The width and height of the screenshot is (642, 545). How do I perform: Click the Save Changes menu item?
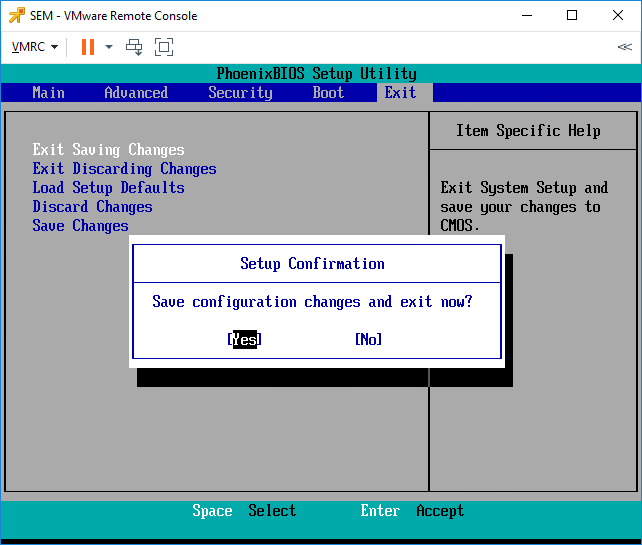point(80,226)
